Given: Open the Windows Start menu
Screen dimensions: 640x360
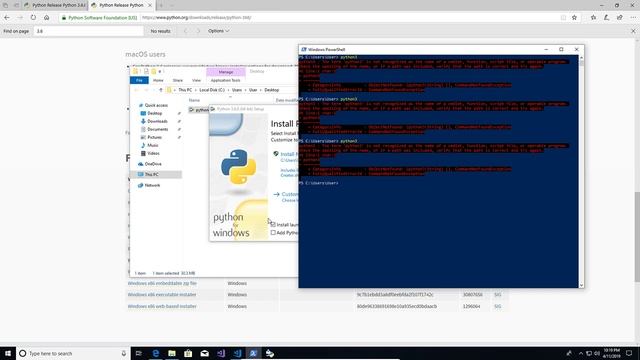Looking at the screenshot, I should [x=8, y=353].
